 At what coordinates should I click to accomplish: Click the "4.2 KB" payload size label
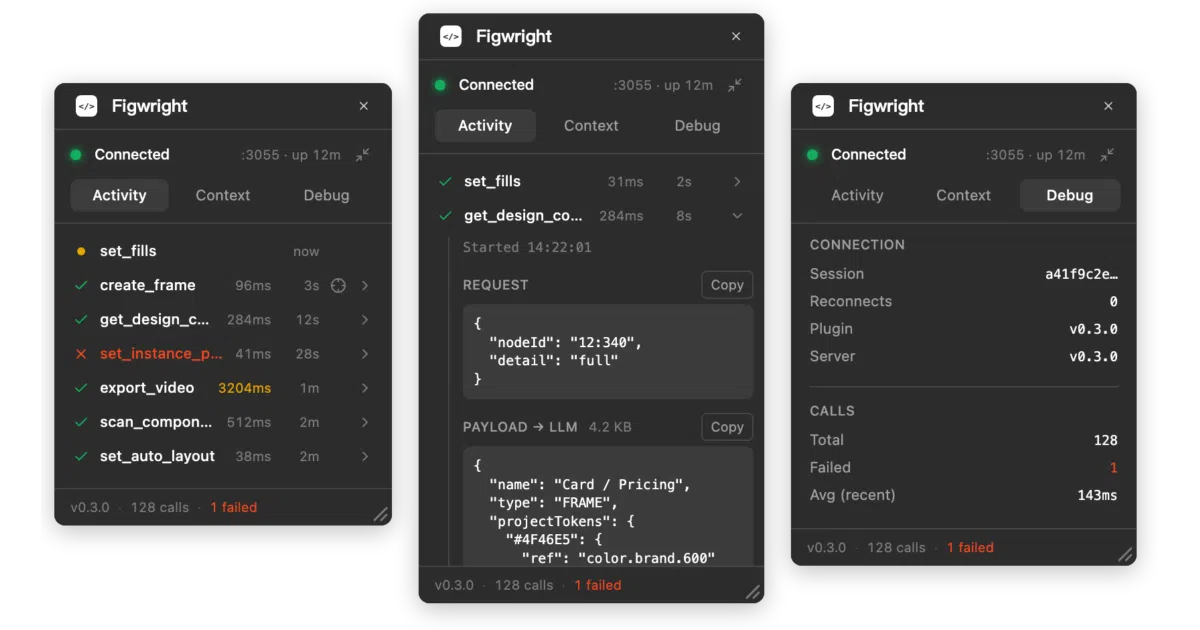pos(610,427)
